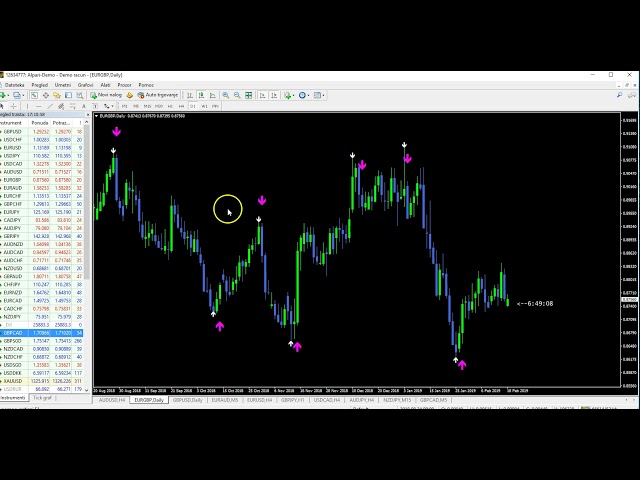Select the crosshair cursor tool
This screenshot has width=640, height=480.
tap(16, 105)
